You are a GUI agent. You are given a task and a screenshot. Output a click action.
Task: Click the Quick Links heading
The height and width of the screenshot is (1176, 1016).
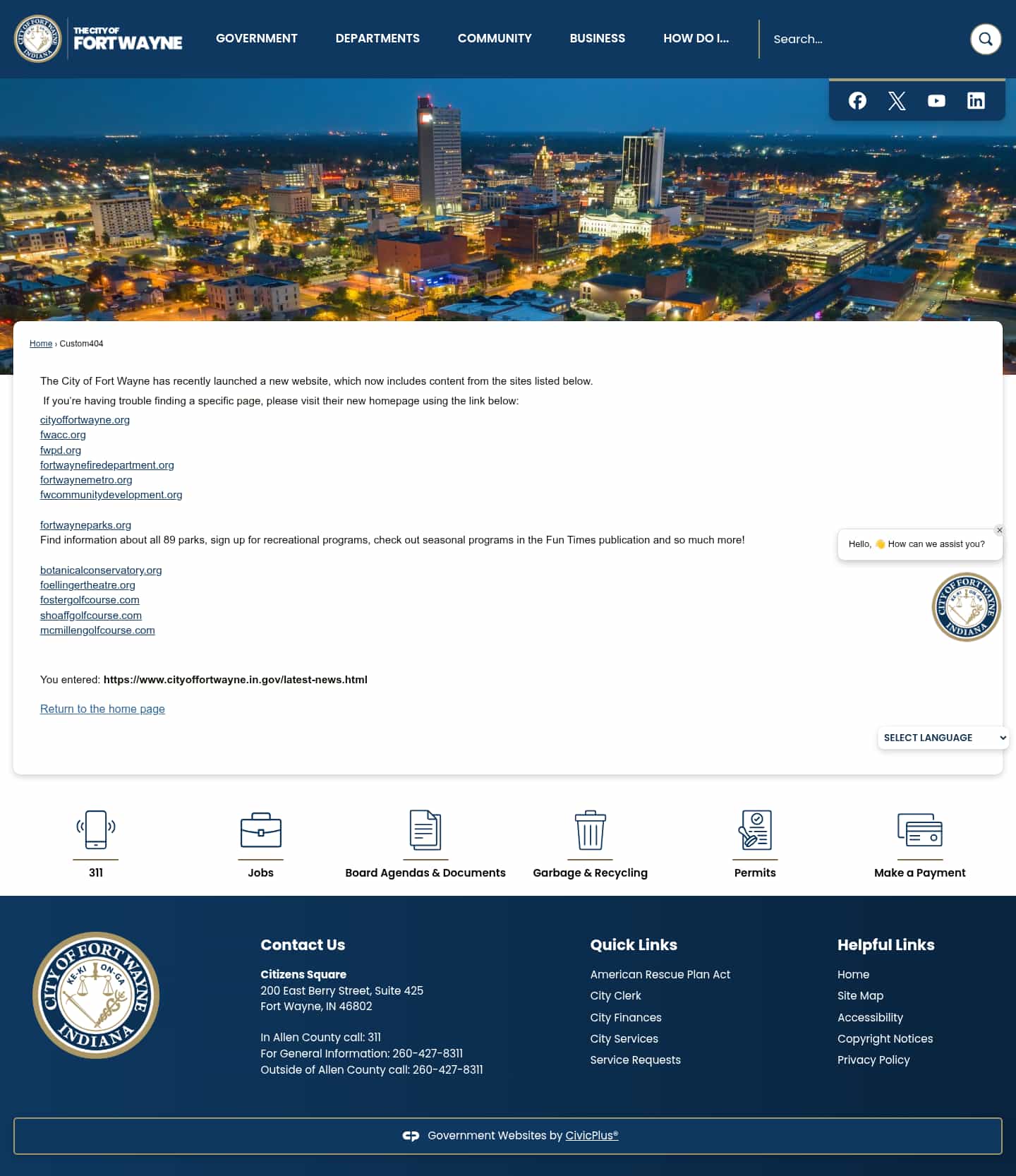[634, 945]
